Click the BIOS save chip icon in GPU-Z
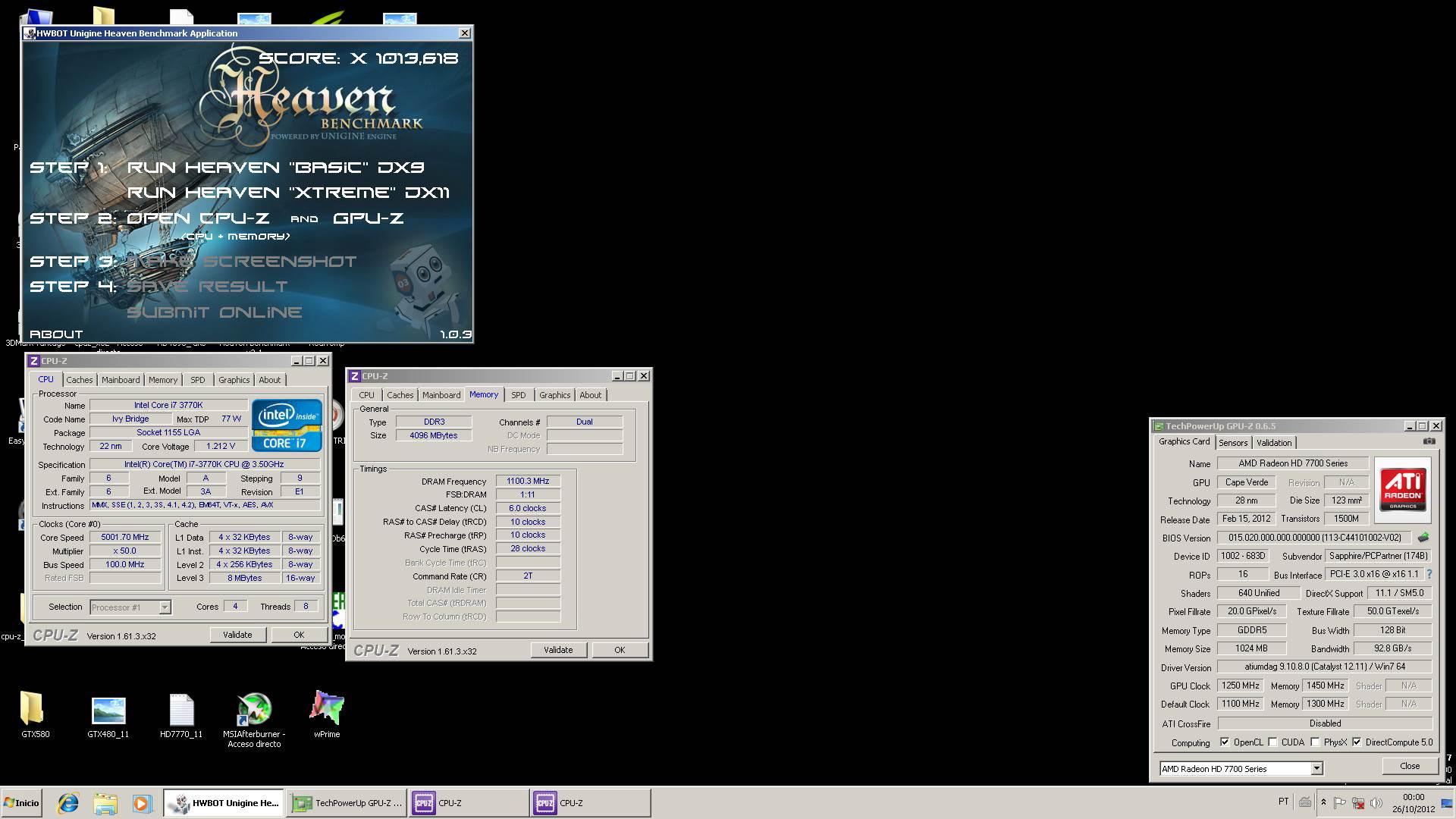The width and height of the screenshot is (1456, 819). 1423,538
